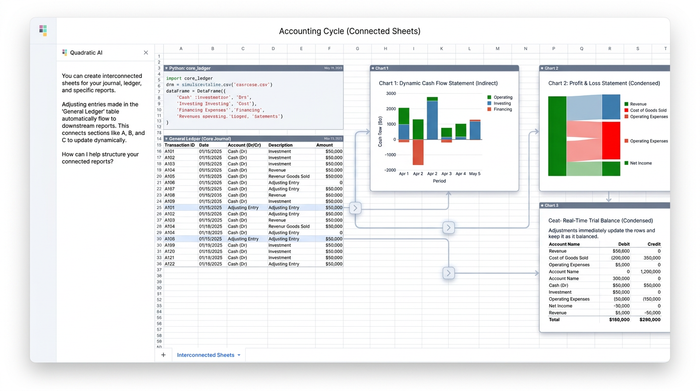Select the Investment row in the trial balance

click(604, 292)
